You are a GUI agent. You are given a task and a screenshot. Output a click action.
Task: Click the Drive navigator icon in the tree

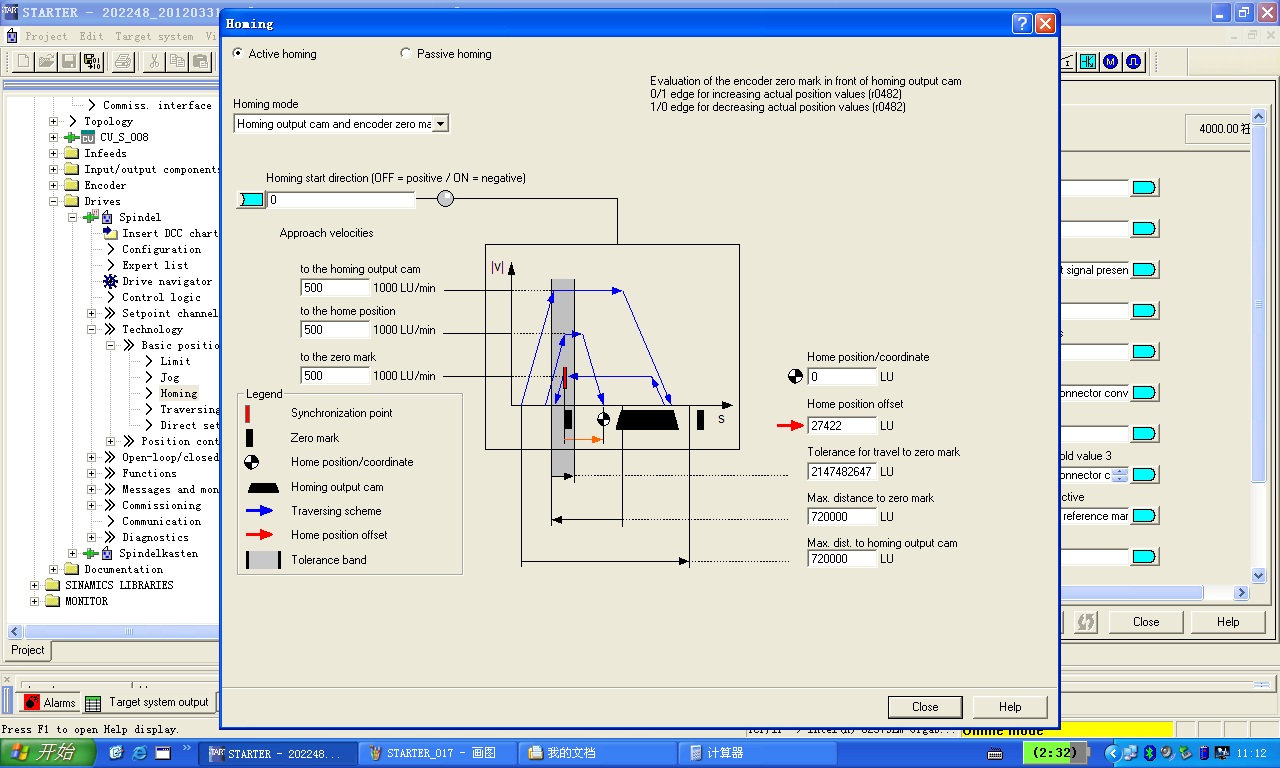tap(110, 282)
